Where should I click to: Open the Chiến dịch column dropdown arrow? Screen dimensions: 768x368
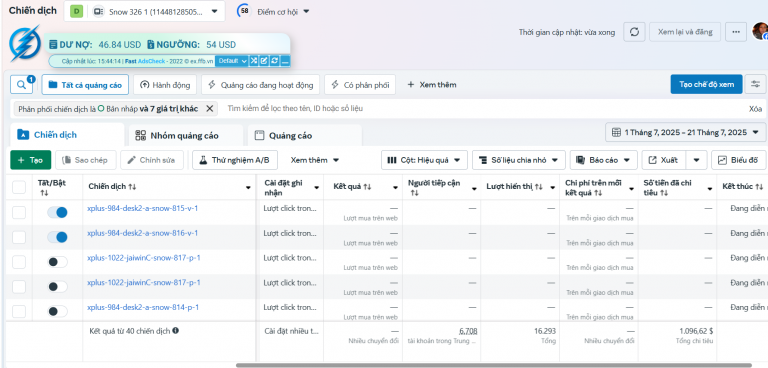coord(248,188)
